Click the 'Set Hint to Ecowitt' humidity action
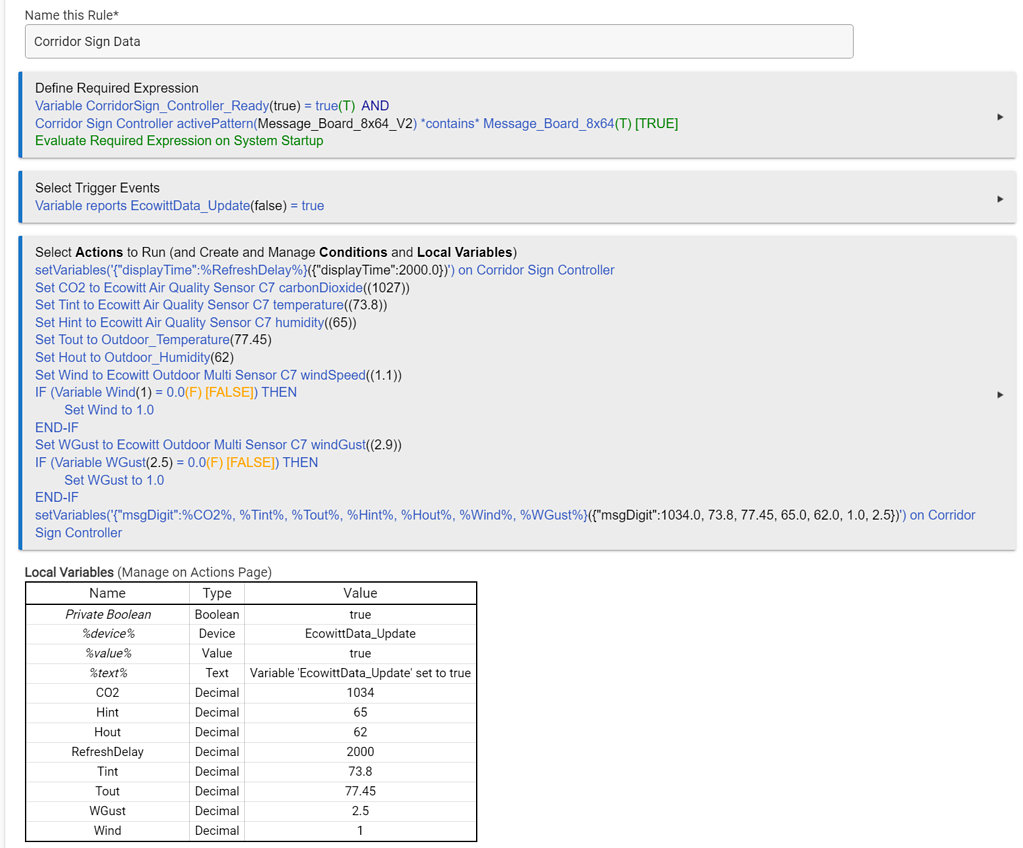This screenshot has width=1023, height=848. pyautogui.click(x=195, y=323)
